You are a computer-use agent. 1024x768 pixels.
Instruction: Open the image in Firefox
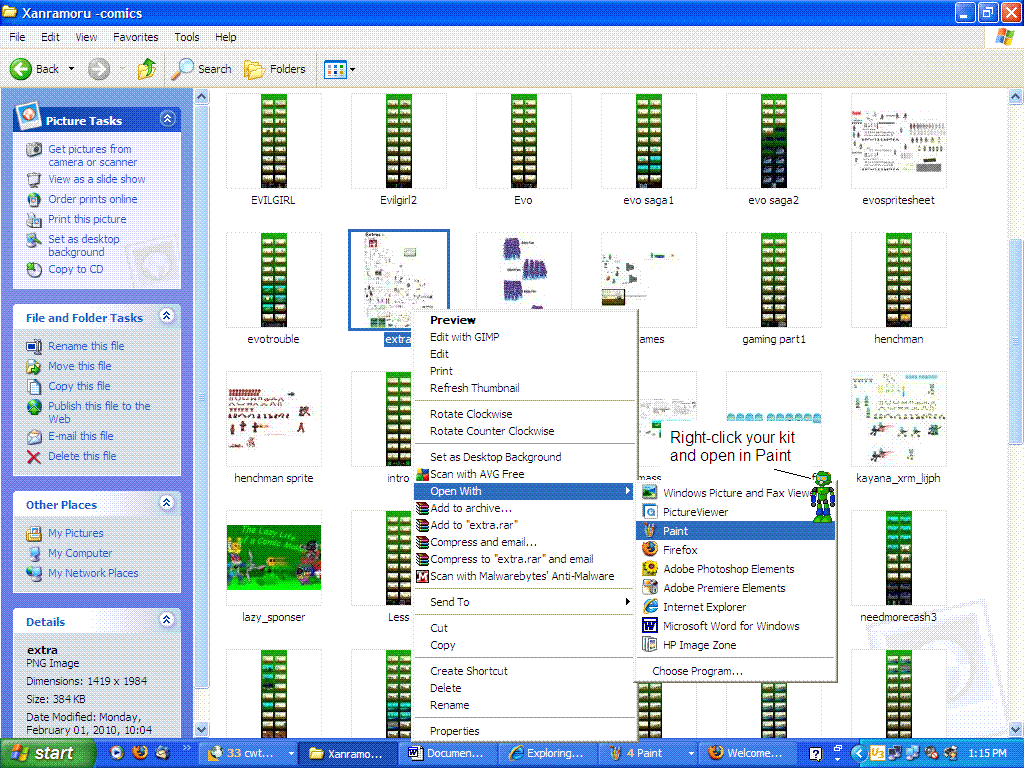coord(700,549)
